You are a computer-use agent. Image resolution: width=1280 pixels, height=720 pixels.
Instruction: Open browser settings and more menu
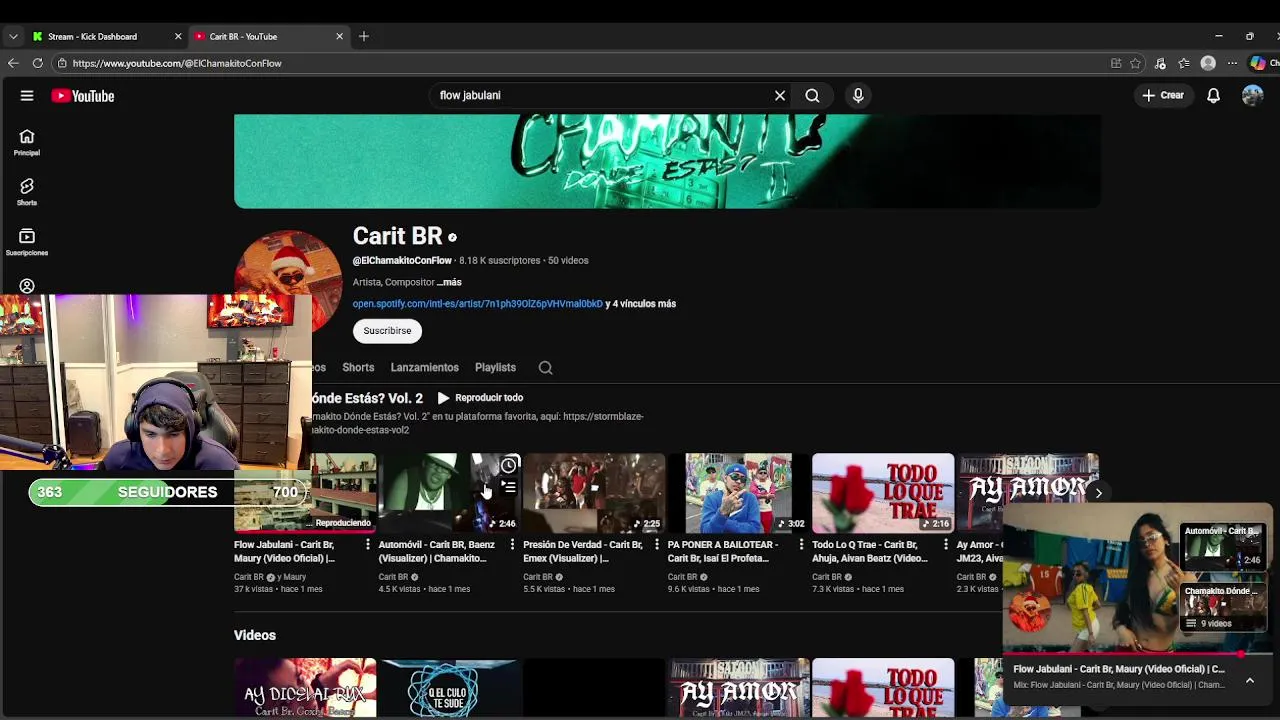[1232, 63]
